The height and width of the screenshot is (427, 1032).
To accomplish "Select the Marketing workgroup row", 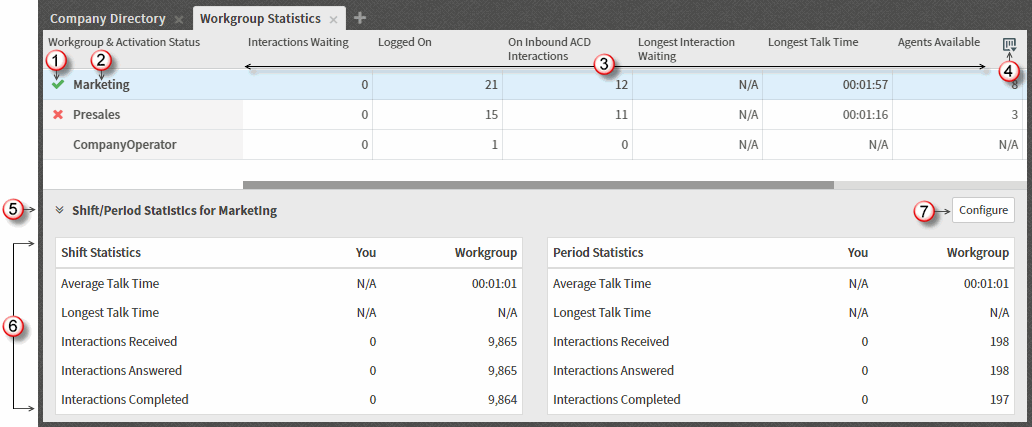I will point(534,85).
